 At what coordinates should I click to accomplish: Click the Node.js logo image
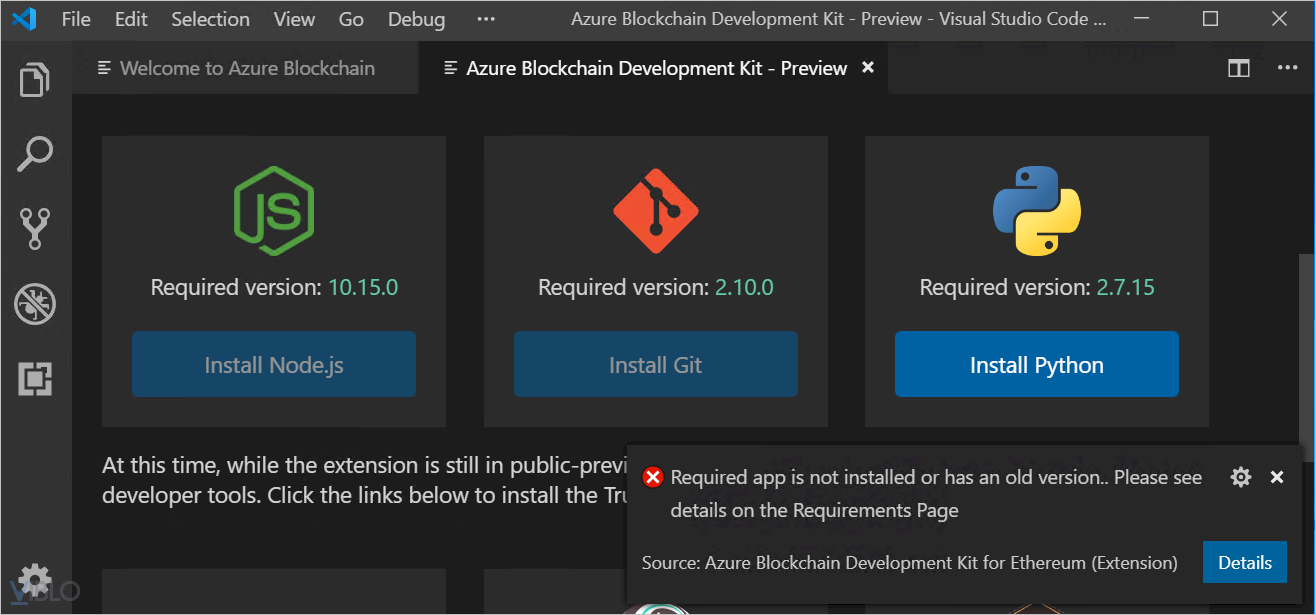(274, 209)
